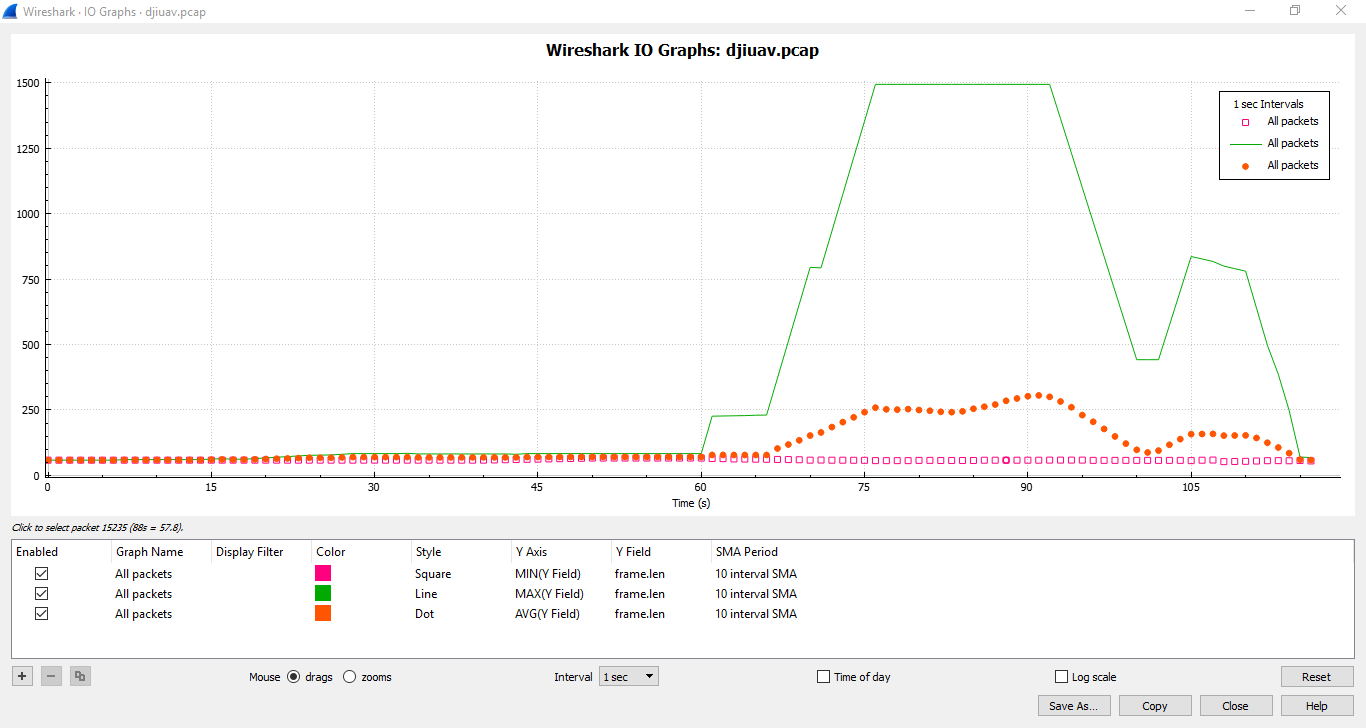This screenshot has width=1366, height=728.
Task: Select the Dot style cell
Action: tap(425, 614)
